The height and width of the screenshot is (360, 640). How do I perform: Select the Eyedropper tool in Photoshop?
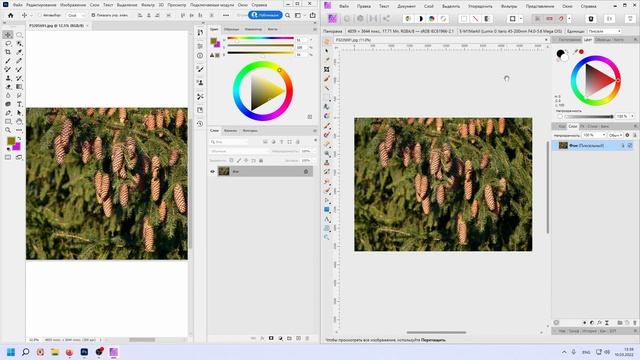point(19,52)
